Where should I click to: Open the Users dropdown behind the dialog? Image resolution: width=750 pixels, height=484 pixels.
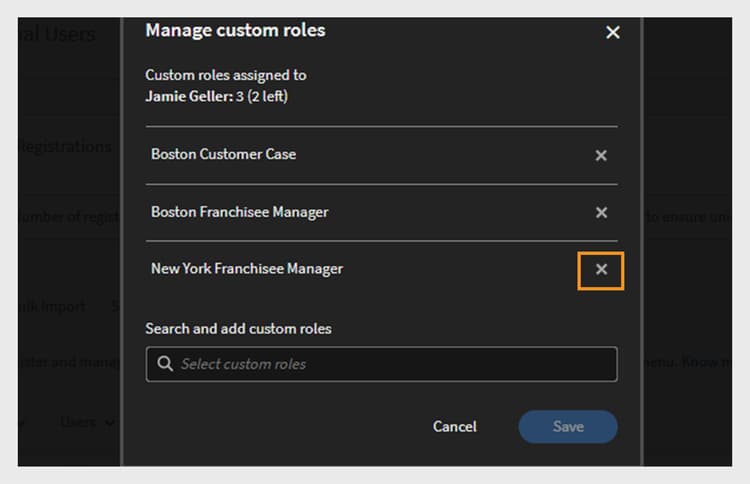(x=80, y=423)
